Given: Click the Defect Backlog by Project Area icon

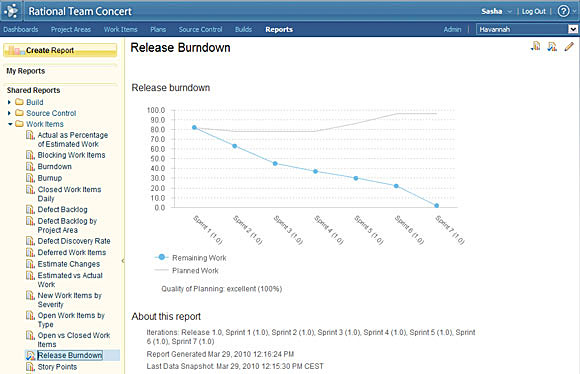Looking at the screenshot, I should tap(30, 221).
